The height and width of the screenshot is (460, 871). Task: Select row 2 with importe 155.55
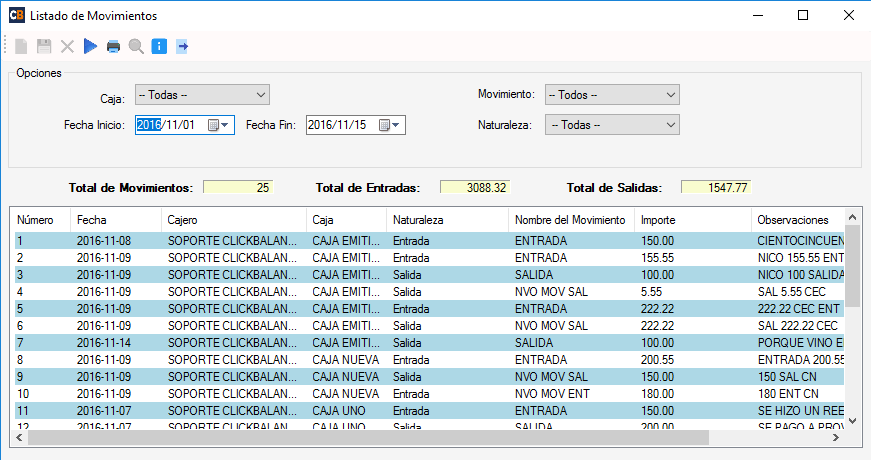429,258
